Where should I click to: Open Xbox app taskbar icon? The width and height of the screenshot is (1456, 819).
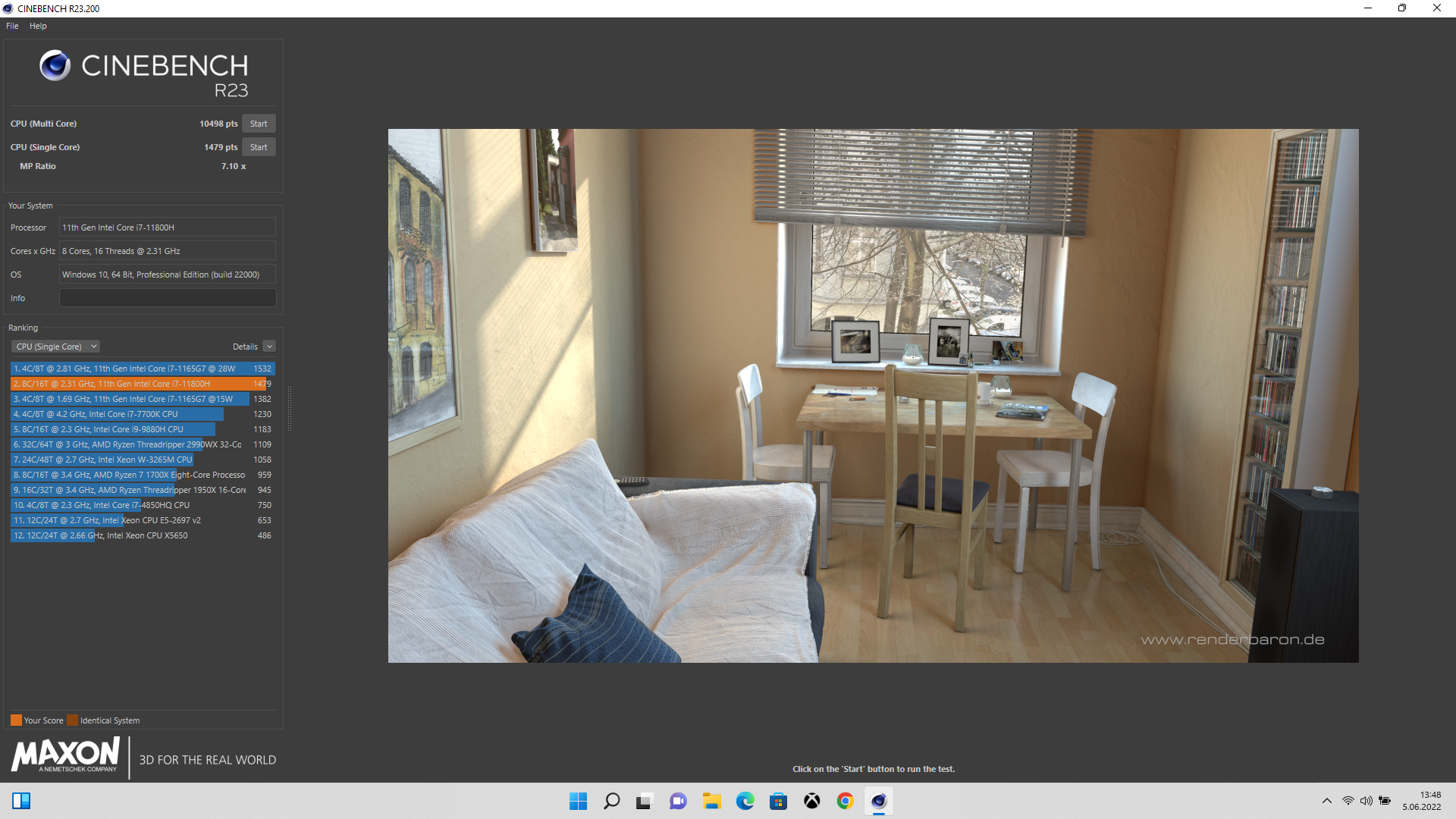coord(811,801)
